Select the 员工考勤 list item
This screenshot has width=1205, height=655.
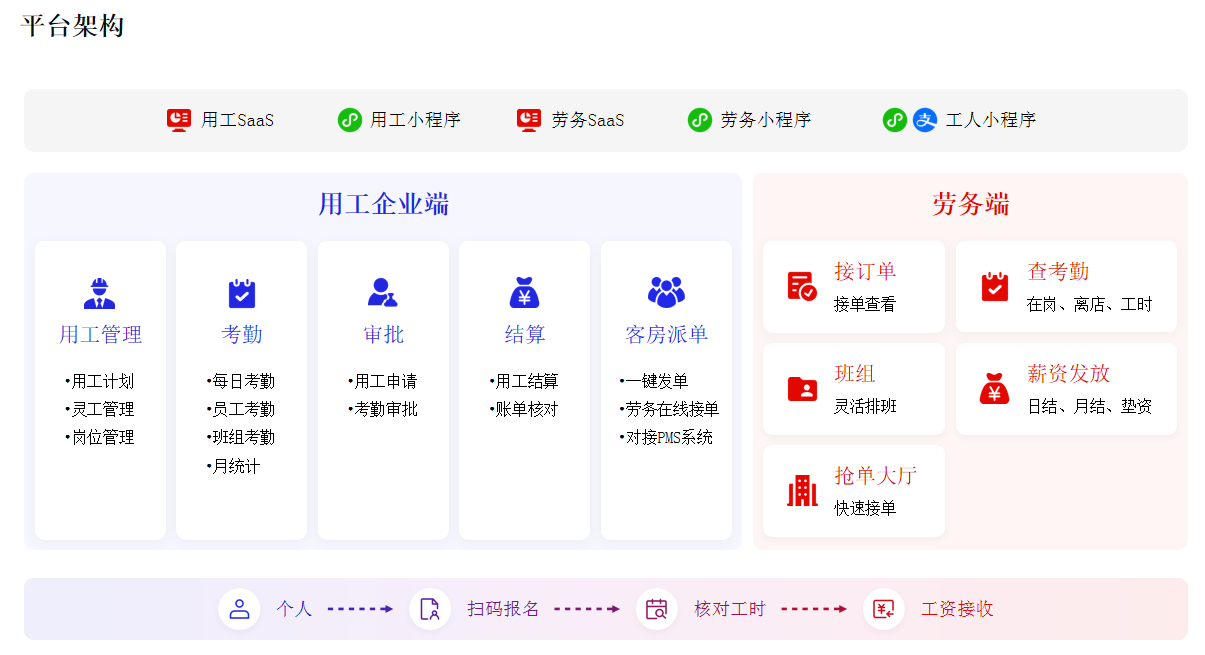240,409
